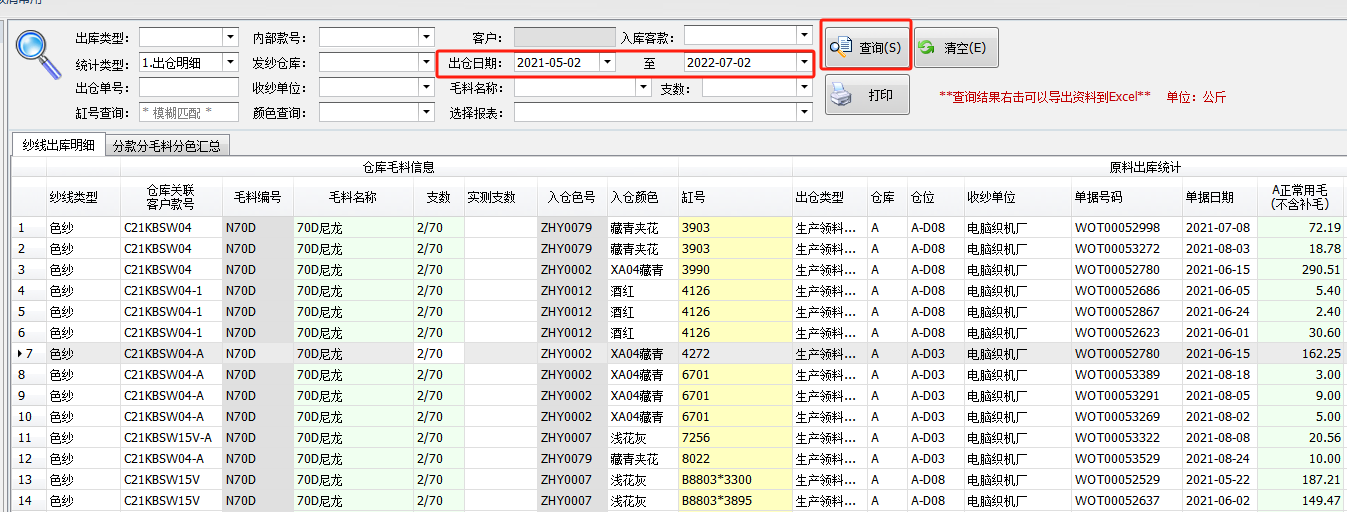1347x512 pixels.
Task: Click the 打印 print button
Action: [867, 95]
